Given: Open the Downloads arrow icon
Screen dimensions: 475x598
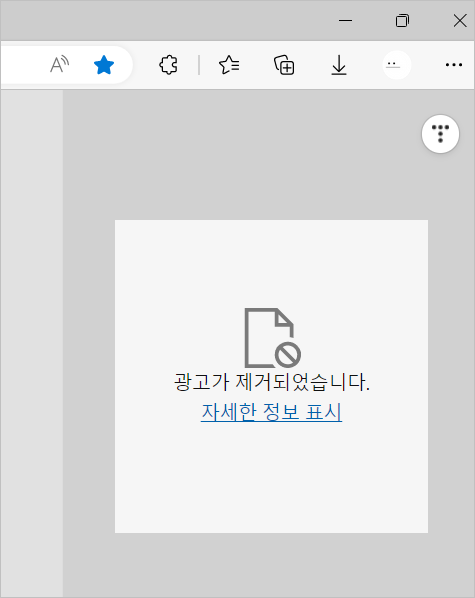Looking at the screenshot, I should pos(339,65).
